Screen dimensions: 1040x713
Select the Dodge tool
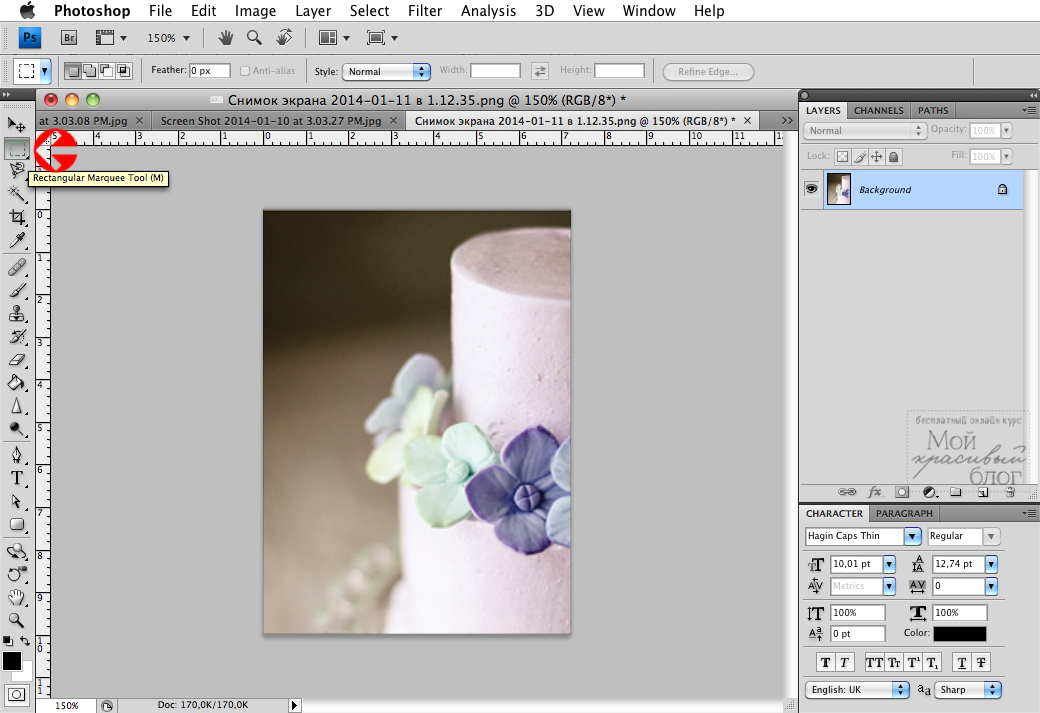click(x=17, y=429)
